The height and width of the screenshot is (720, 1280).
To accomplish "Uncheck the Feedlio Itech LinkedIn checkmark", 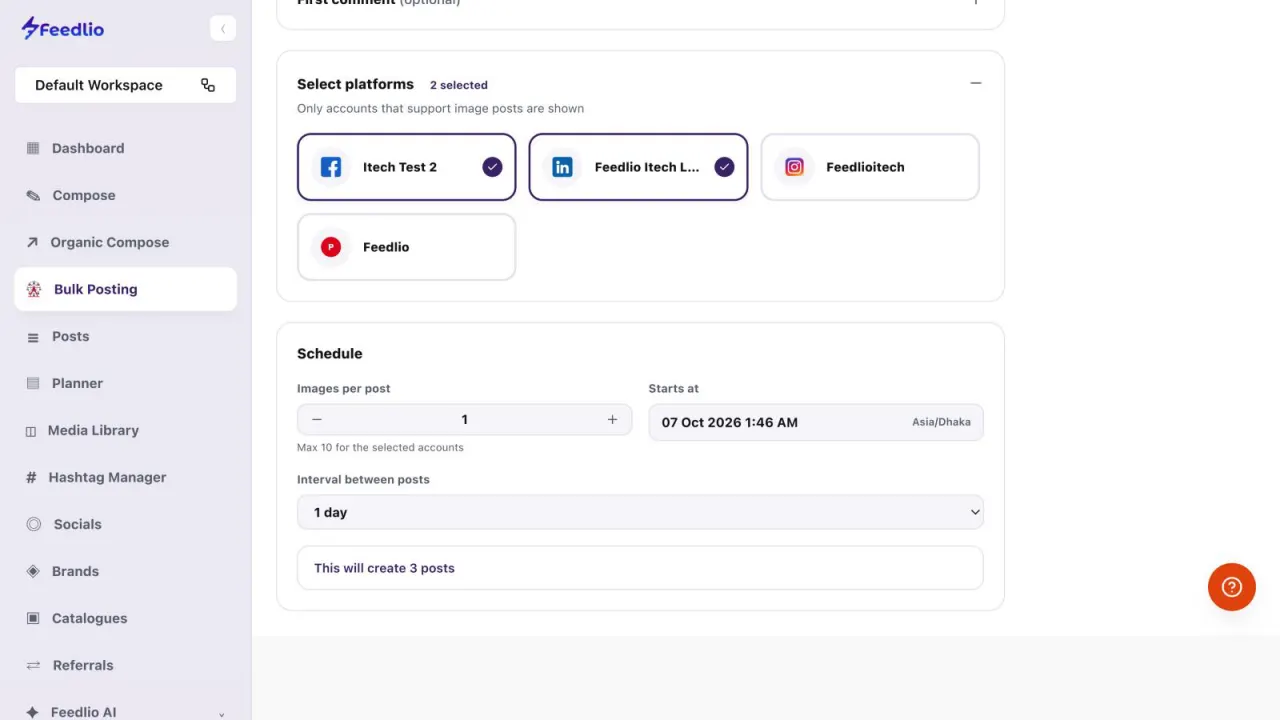I will pos(724,167).
